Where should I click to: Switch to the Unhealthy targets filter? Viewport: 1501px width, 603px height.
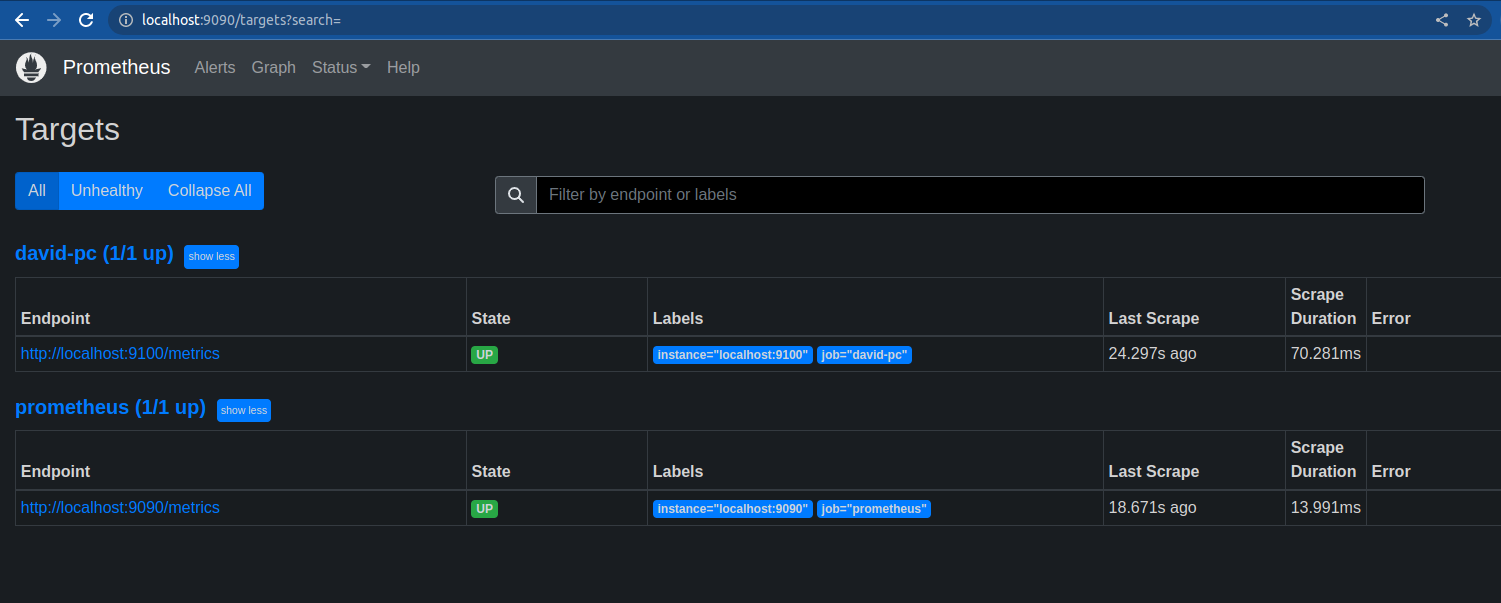107,191
